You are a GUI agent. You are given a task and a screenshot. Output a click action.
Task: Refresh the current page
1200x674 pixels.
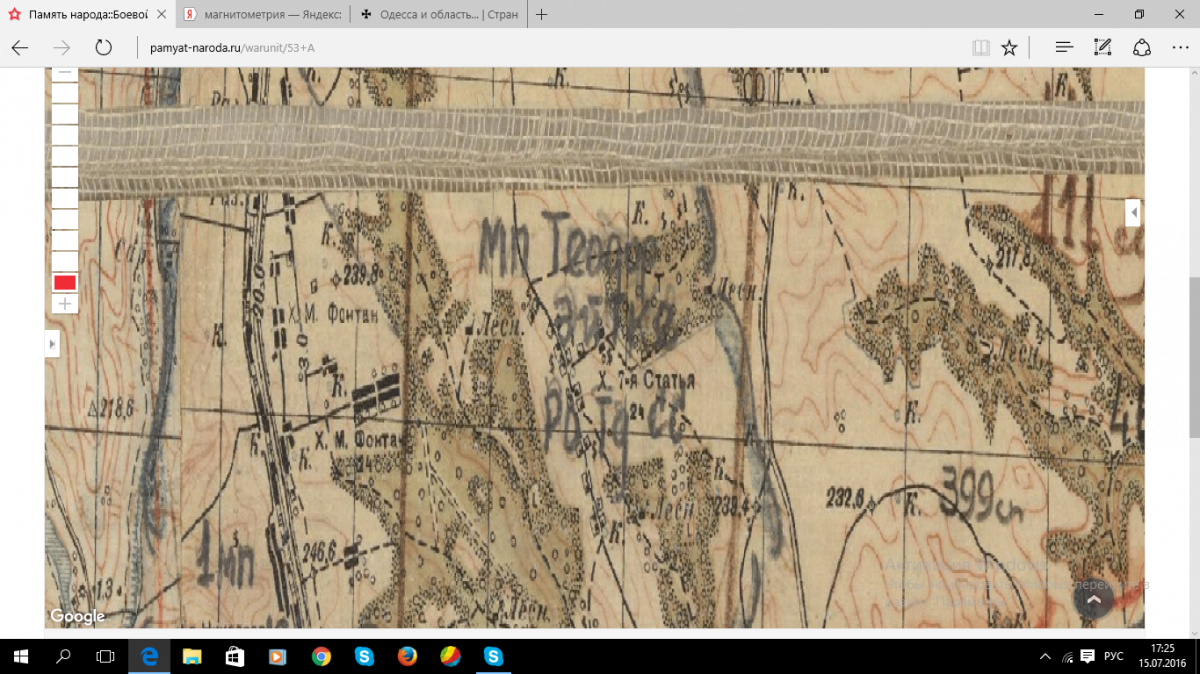click(x=103, y=47)
